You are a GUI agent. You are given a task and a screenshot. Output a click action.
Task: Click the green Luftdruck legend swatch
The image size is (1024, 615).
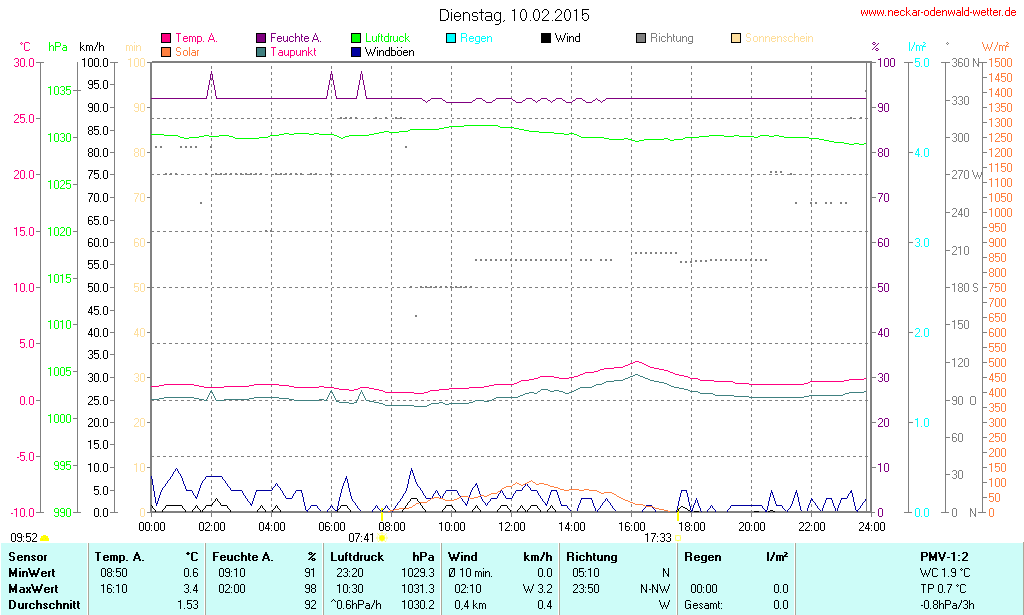click(355, 39)
